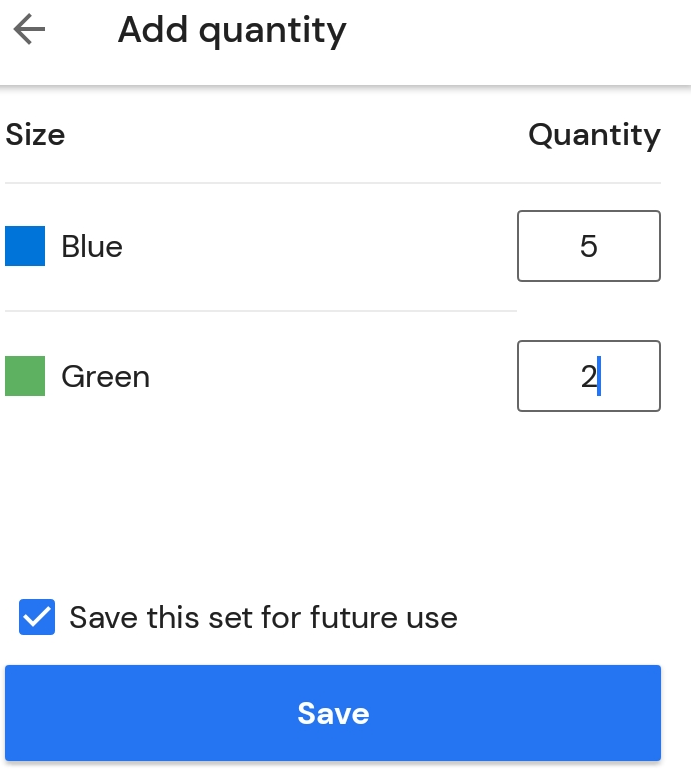Click the blue color square icon
Image resolution: width=691 pixels, height=775 pixels.
tap(25, 246)
